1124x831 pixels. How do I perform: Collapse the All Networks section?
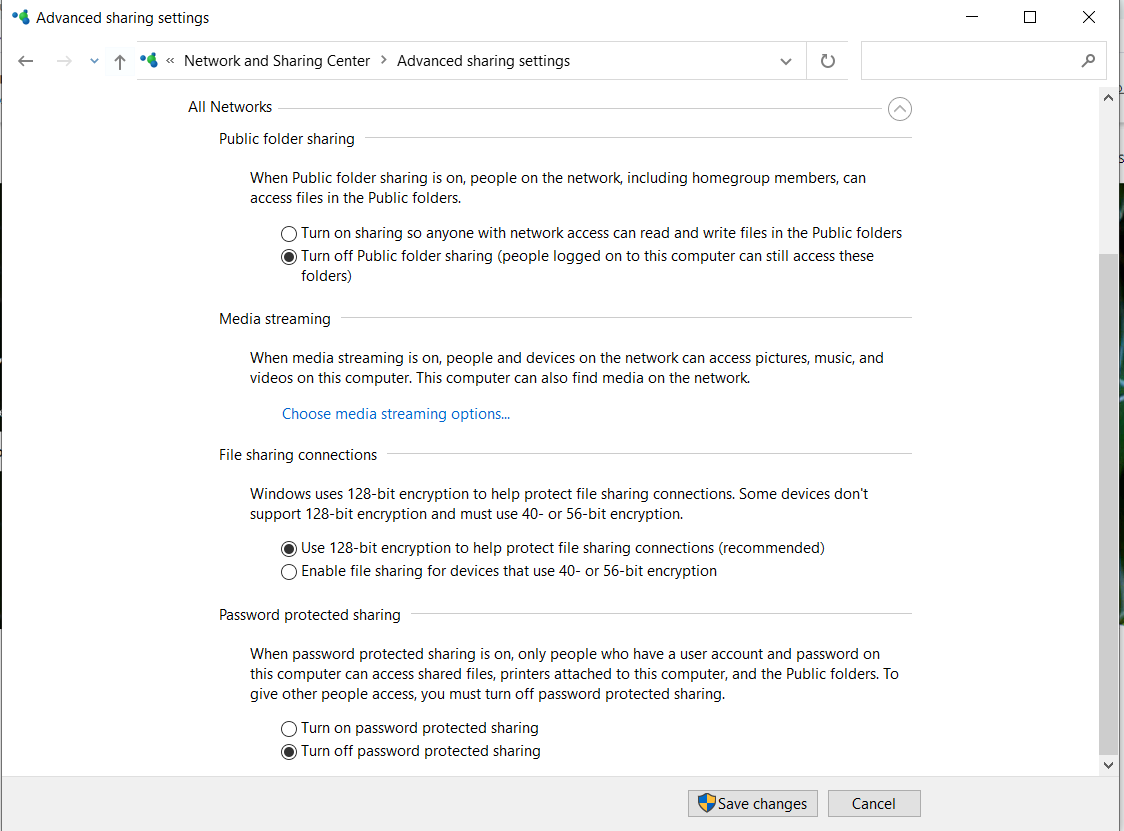click(x=900, y=109)
